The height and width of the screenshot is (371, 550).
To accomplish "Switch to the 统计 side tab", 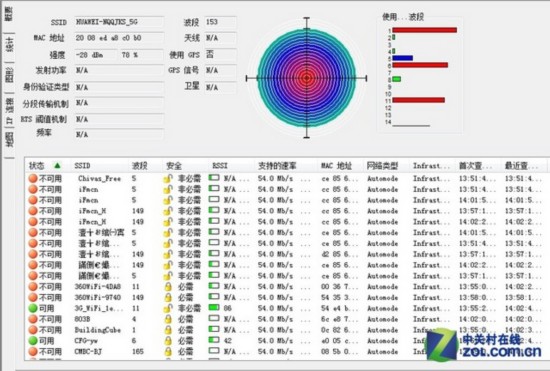I will [x=9, y=45].
